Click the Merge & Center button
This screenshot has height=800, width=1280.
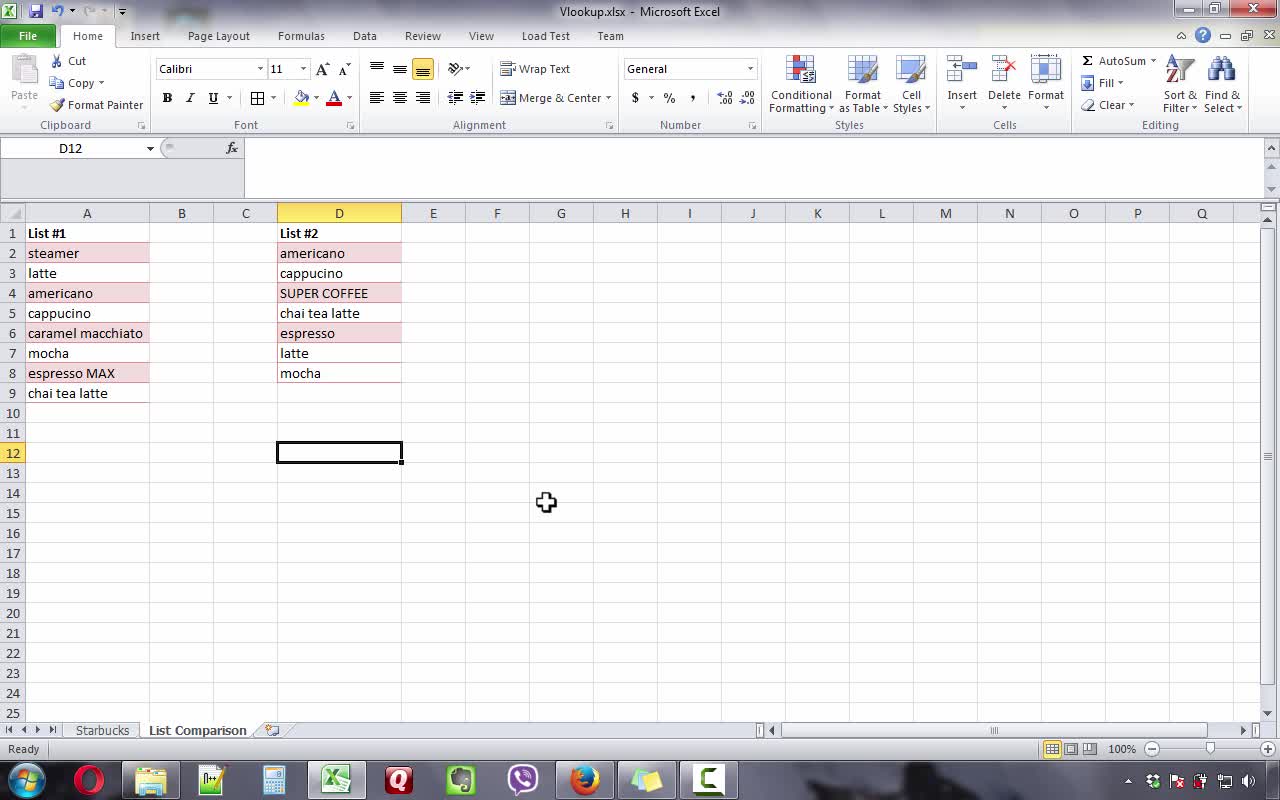click(x=555, y=98)
